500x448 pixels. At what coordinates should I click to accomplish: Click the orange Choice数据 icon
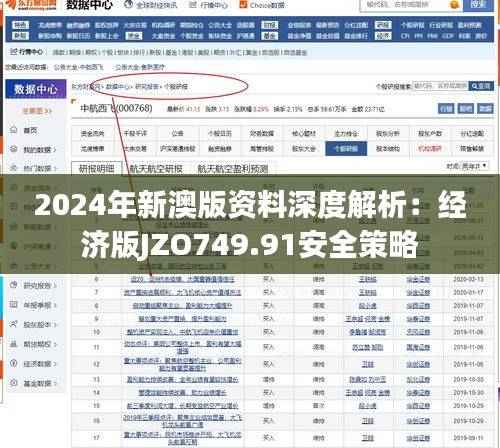244,4
